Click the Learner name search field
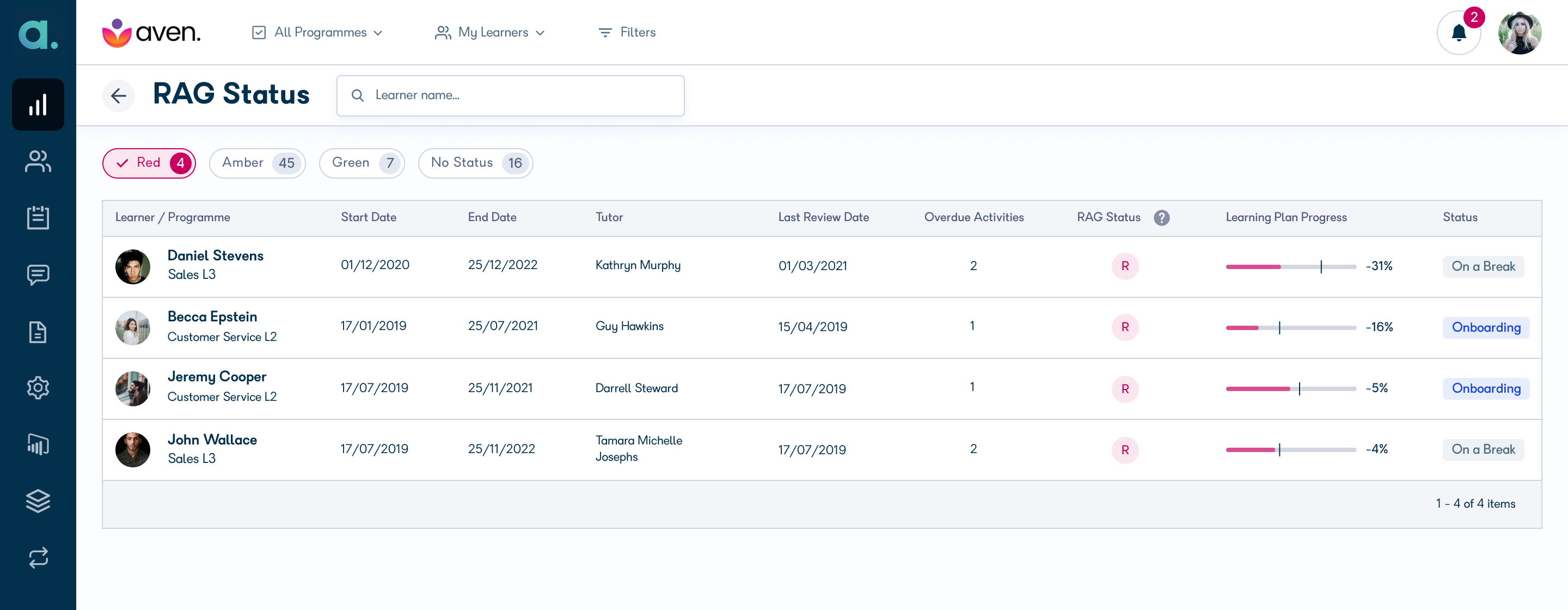 click(510, 95)
